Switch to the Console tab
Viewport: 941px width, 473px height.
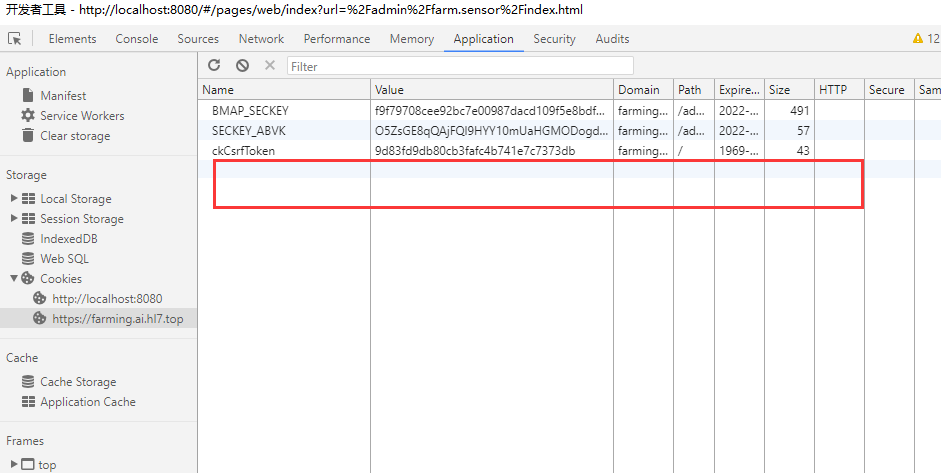(x=137, y=39)
